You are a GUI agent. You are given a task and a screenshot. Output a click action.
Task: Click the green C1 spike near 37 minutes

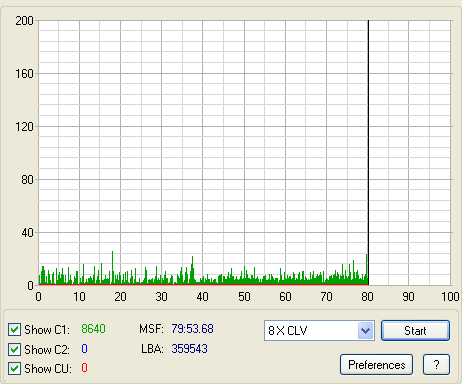[192, 269]
